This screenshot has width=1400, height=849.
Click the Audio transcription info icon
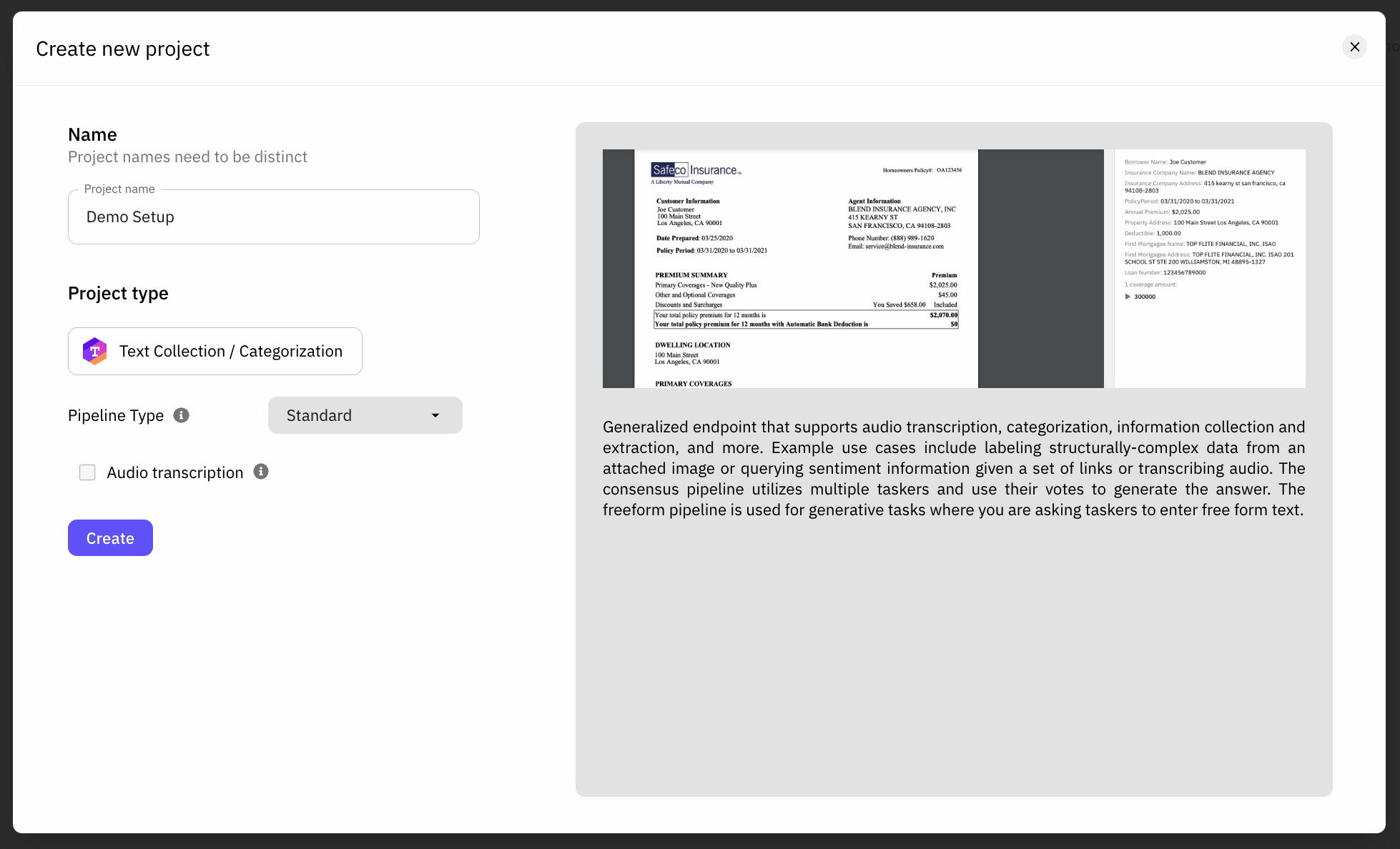pos(261,472)
